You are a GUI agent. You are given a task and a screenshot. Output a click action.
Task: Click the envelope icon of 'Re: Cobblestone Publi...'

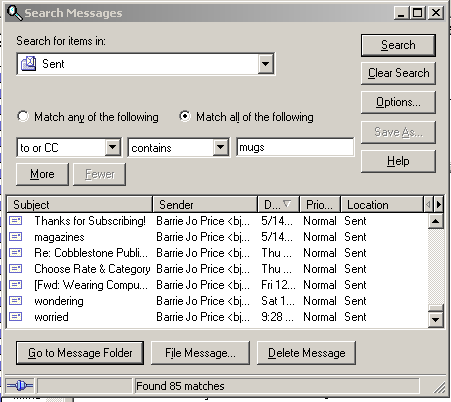point(16,253)
